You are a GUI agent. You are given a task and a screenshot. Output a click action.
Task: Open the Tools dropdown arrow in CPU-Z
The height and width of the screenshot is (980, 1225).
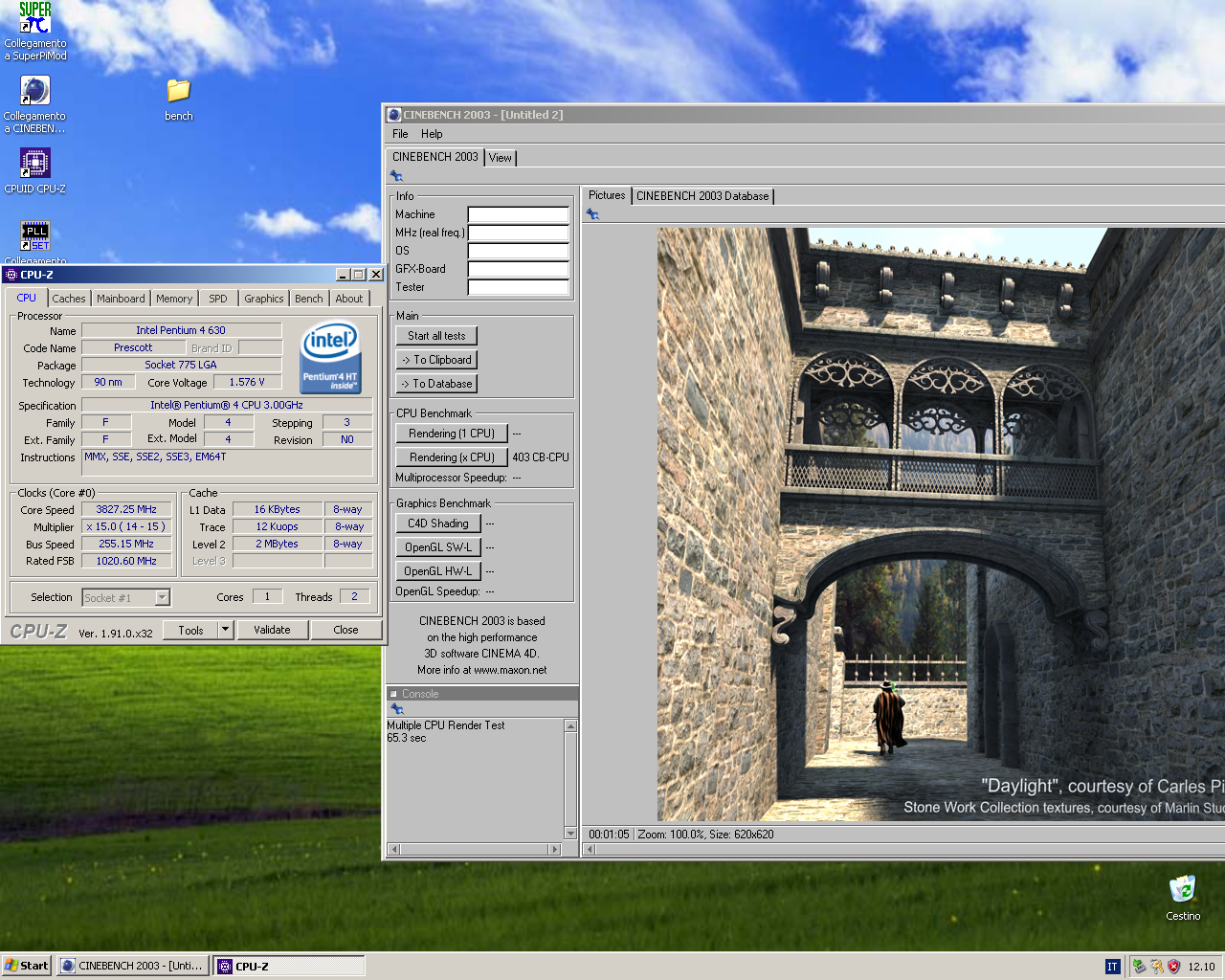(226, 630)
